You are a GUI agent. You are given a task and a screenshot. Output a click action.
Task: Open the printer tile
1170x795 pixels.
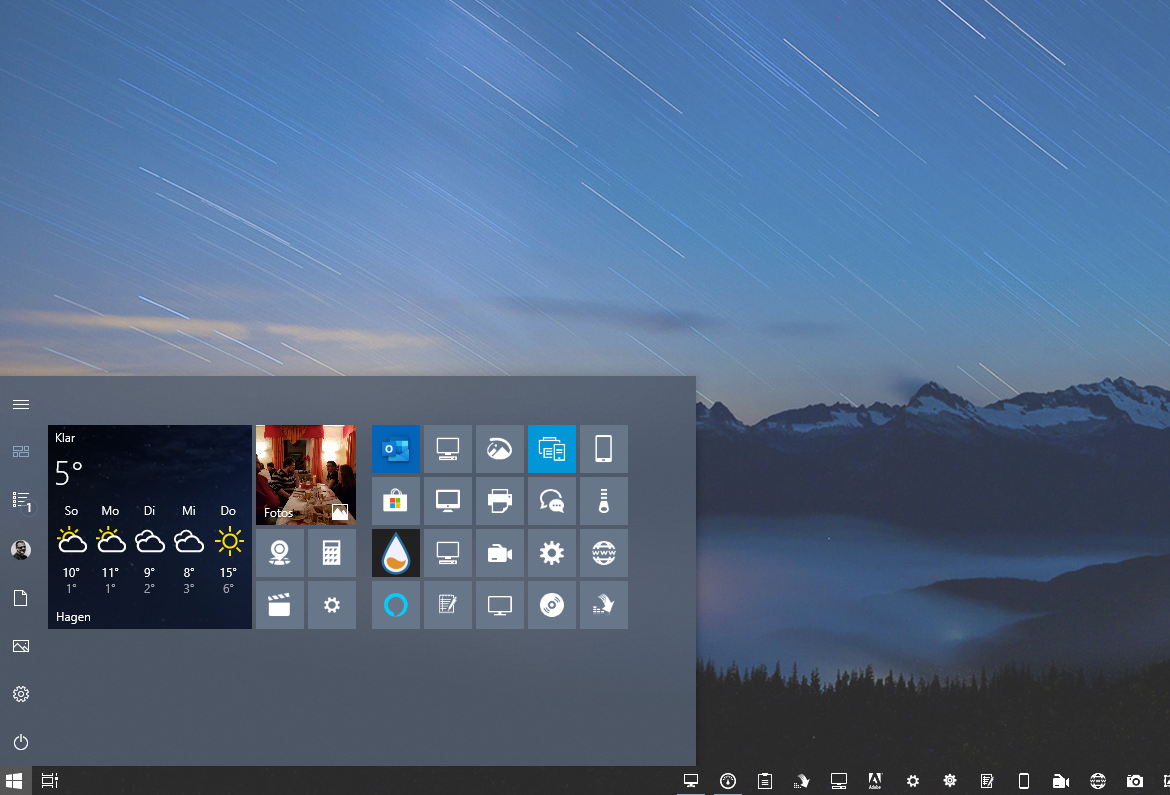click(499, 501)
